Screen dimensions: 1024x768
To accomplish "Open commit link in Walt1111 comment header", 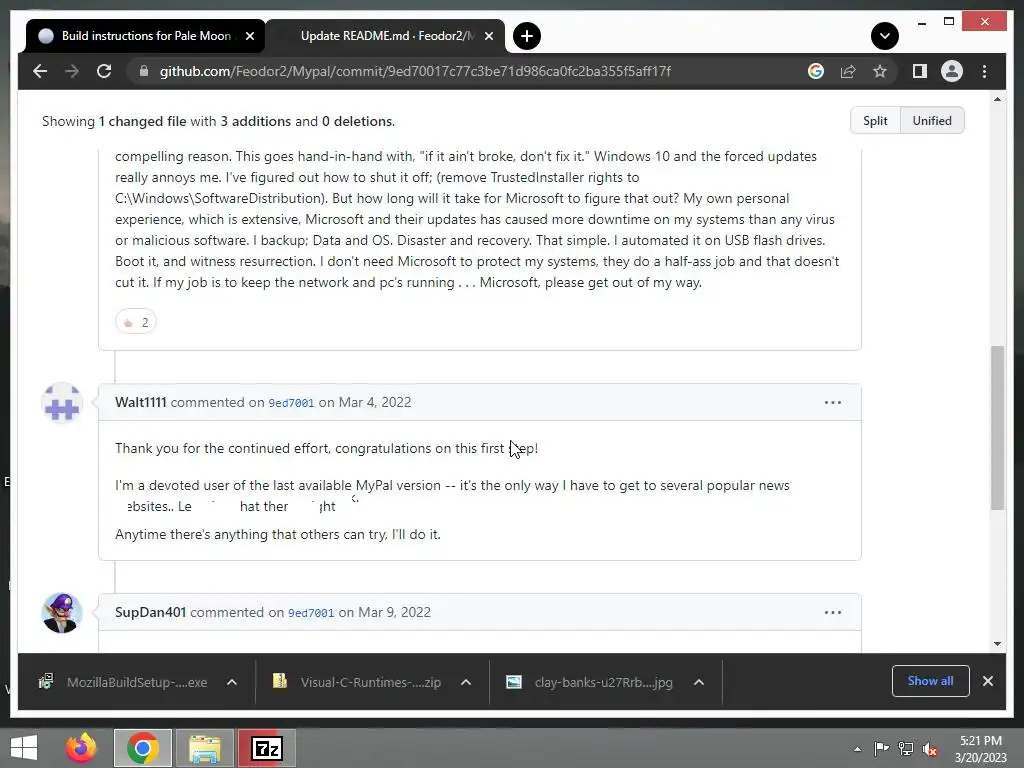I will tap(291, 403).
